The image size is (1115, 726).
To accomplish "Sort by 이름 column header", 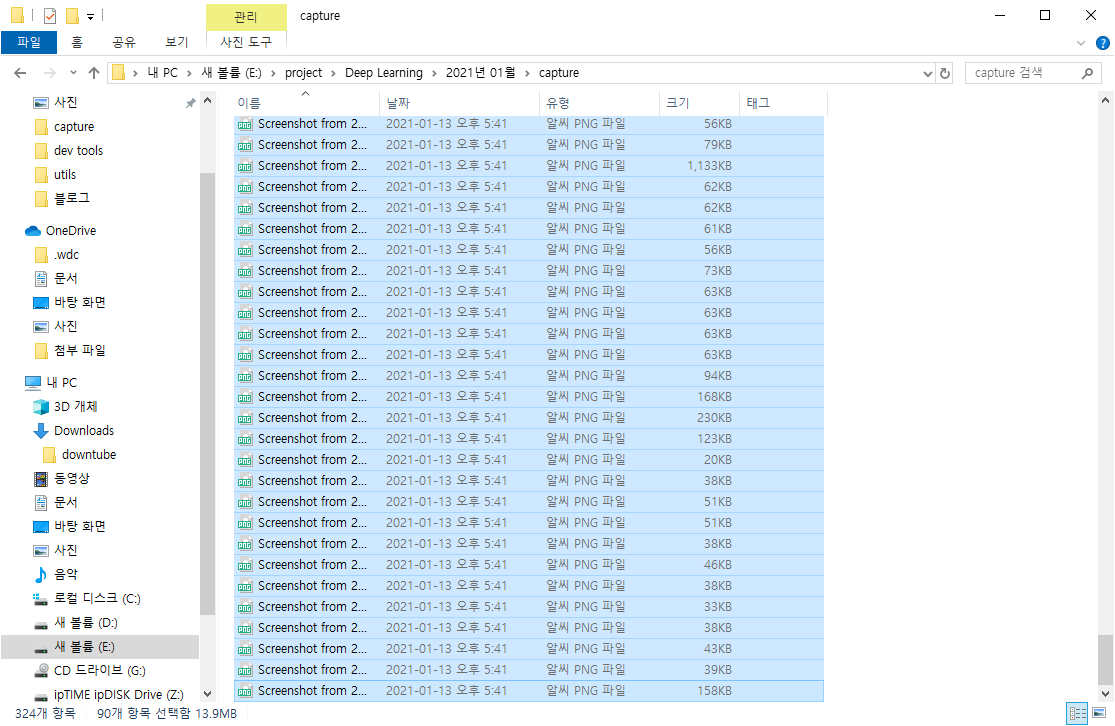I will [306, 103].
